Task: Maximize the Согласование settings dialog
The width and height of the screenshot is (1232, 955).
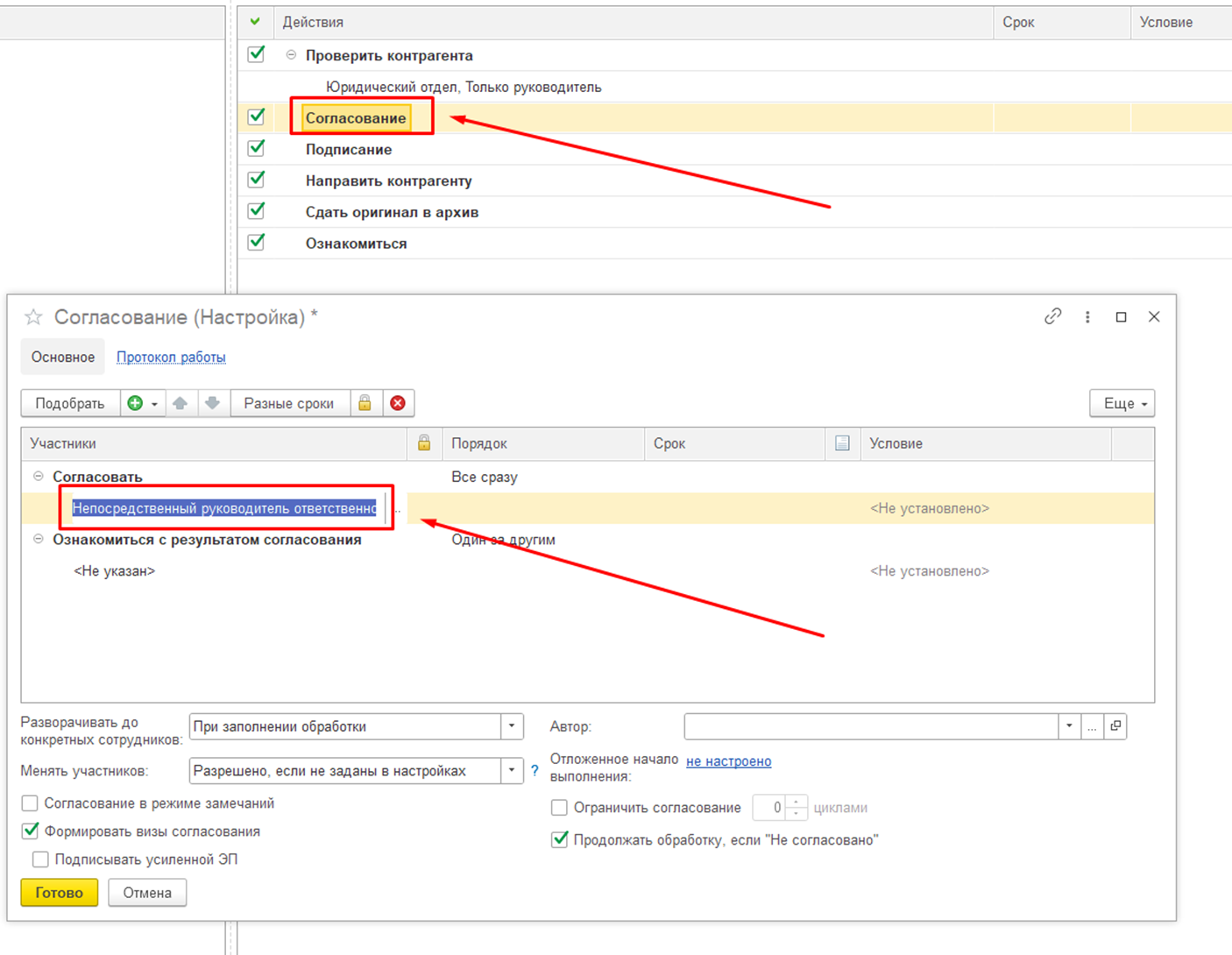Action: tap(1121, 317)
